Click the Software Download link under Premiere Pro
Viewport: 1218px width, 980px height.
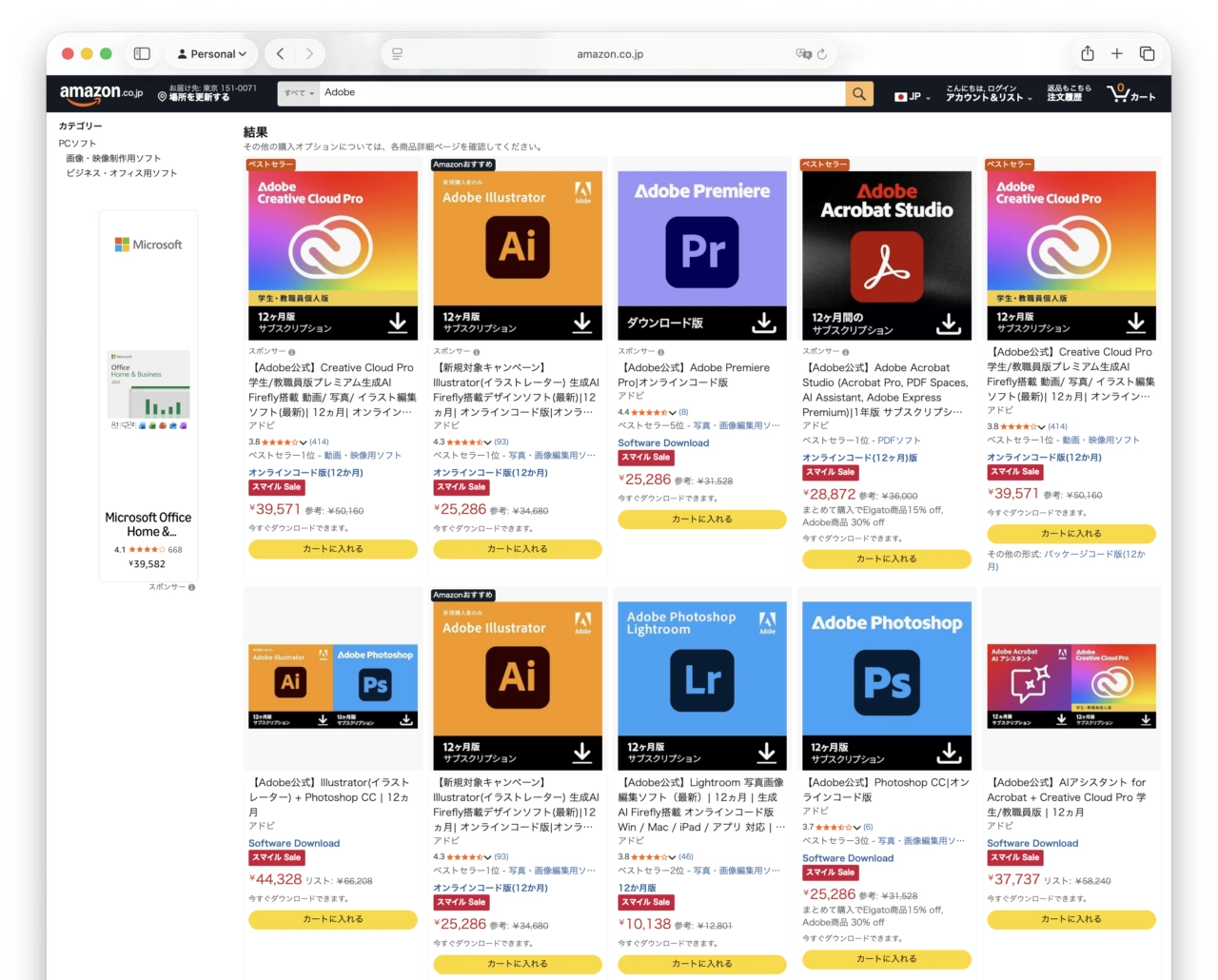point(663,442)
